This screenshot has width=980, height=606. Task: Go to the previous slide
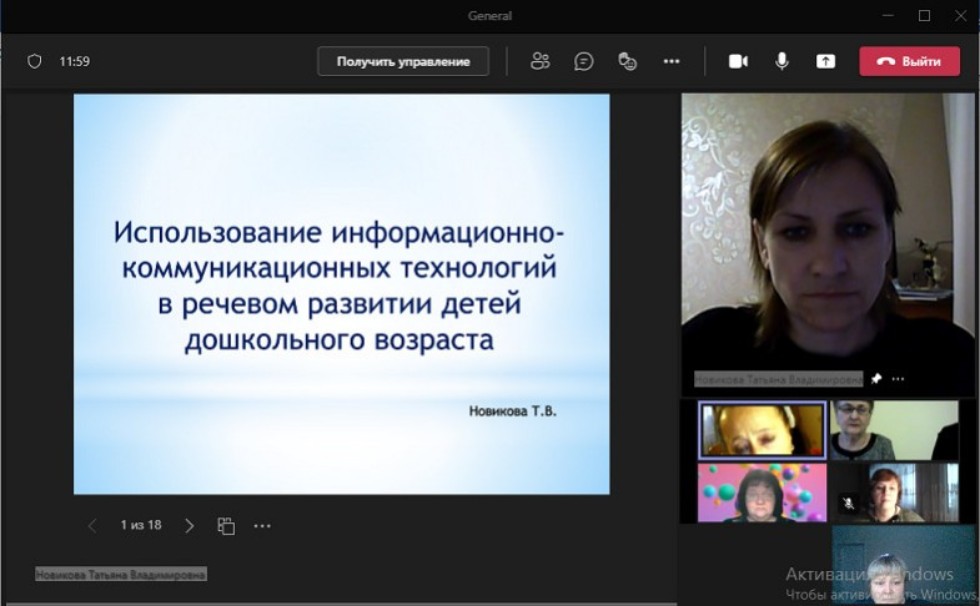coord(92,525)
